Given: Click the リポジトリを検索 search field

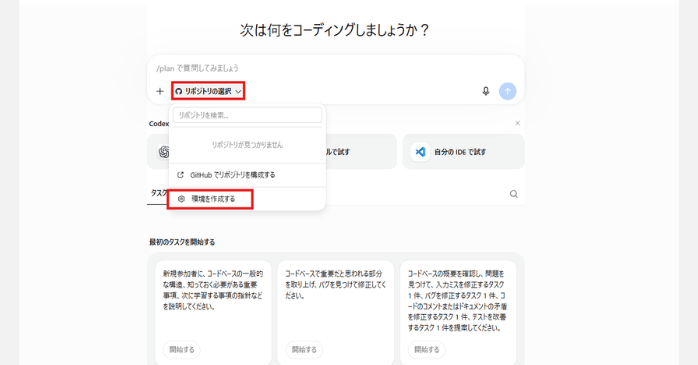Looking at the screenshot, I should tap(247, 115).
